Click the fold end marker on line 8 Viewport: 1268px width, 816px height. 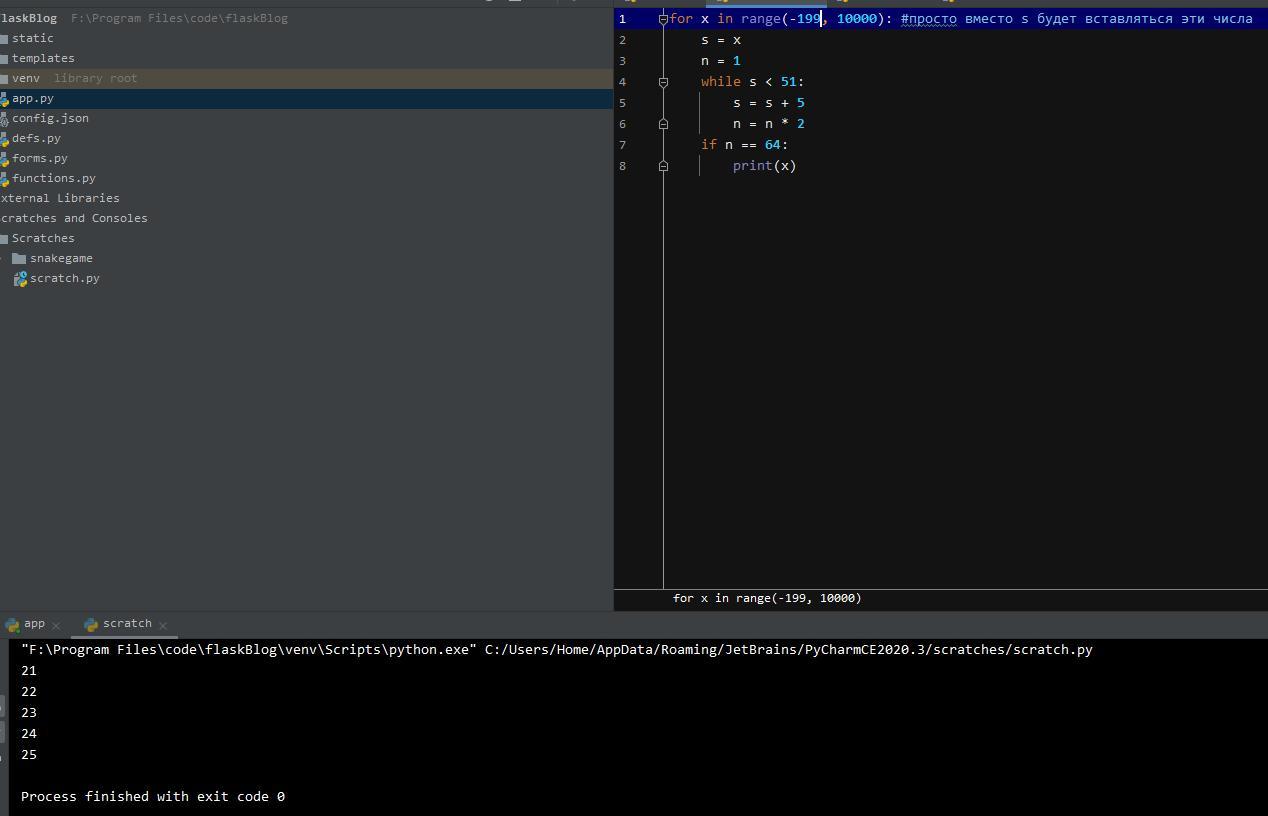pyautogui.click(x=663, y=166)
